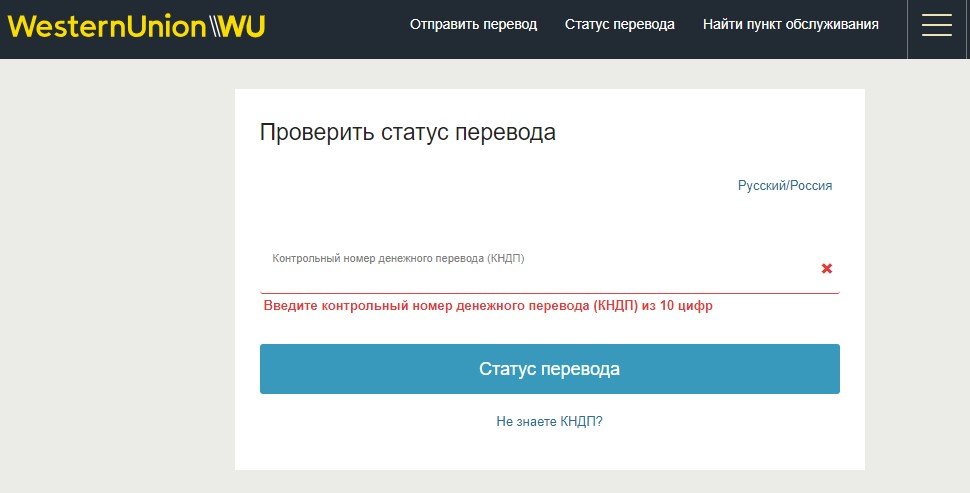Screen dimensions: 970x493
Task: Click the Проверить статус перевода heading
Action: click(x=407, y=132)
